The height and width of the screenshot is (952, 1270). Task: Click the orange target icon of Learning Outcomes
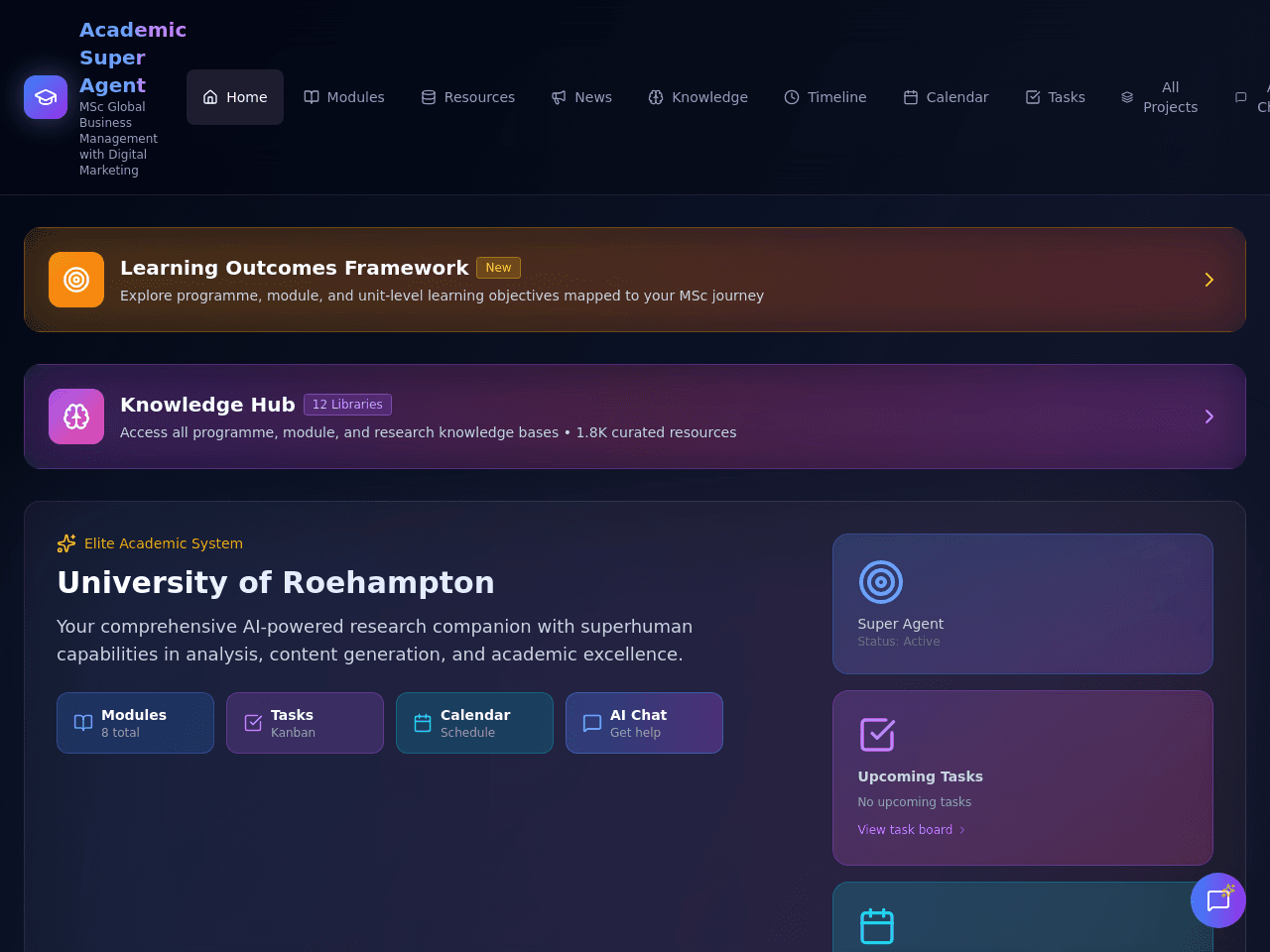[76, 280]
